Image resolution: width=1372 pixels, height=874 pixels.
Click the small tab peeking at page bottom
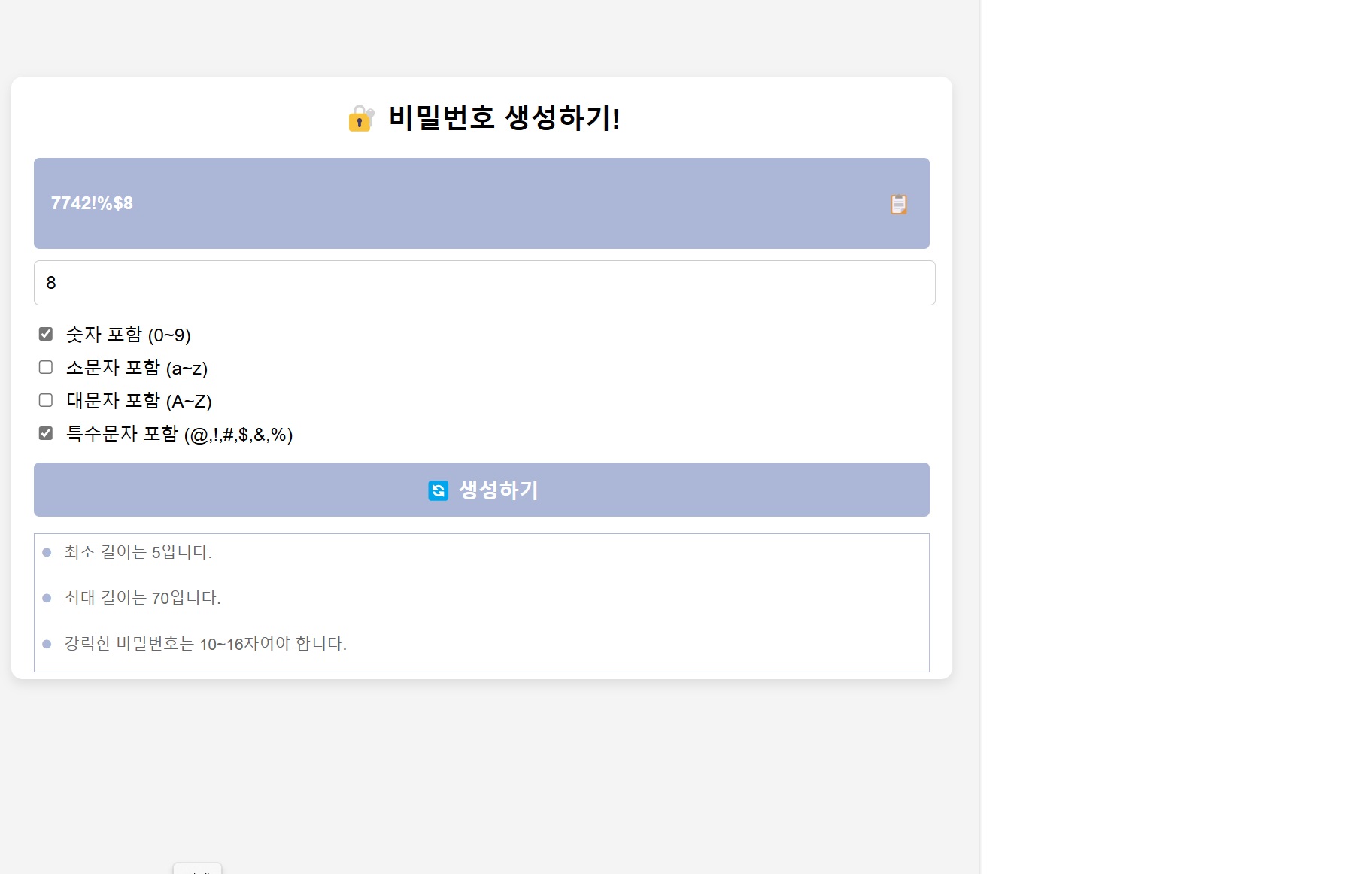tap(197, 869)
